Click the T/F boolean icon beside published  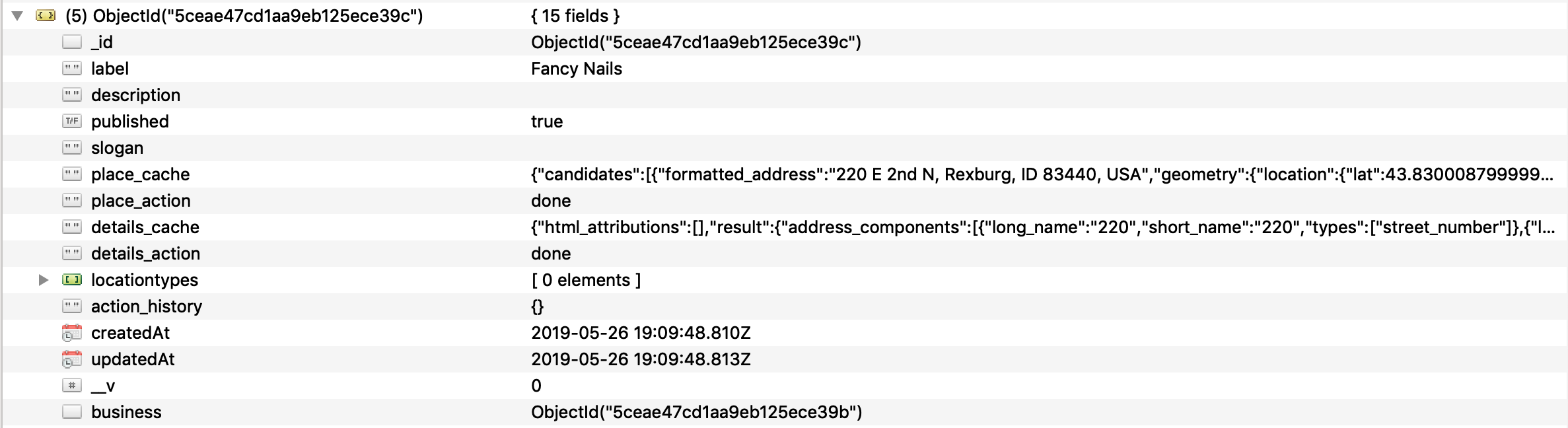click(73, 121)
